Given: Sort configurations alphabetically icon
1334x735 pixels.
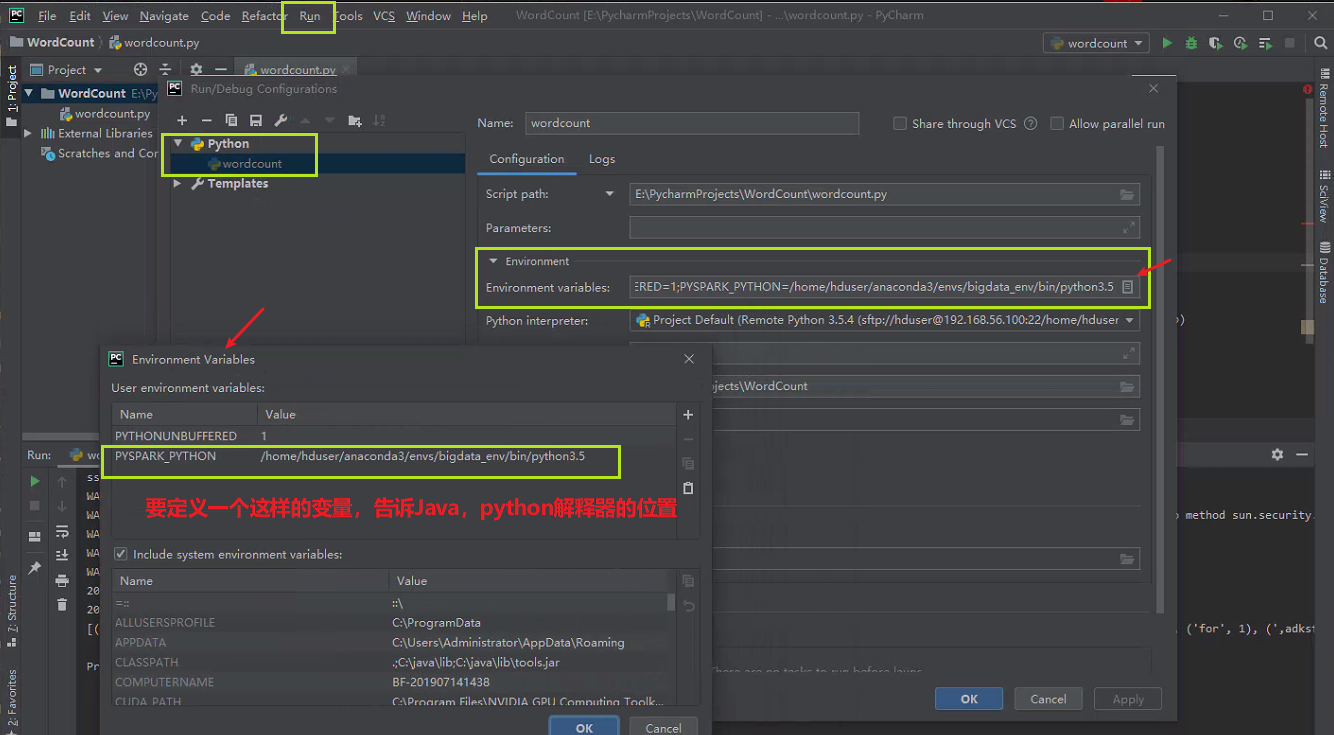Looking at the screenshot, I should pyautogui.click(x=379, y=120).
